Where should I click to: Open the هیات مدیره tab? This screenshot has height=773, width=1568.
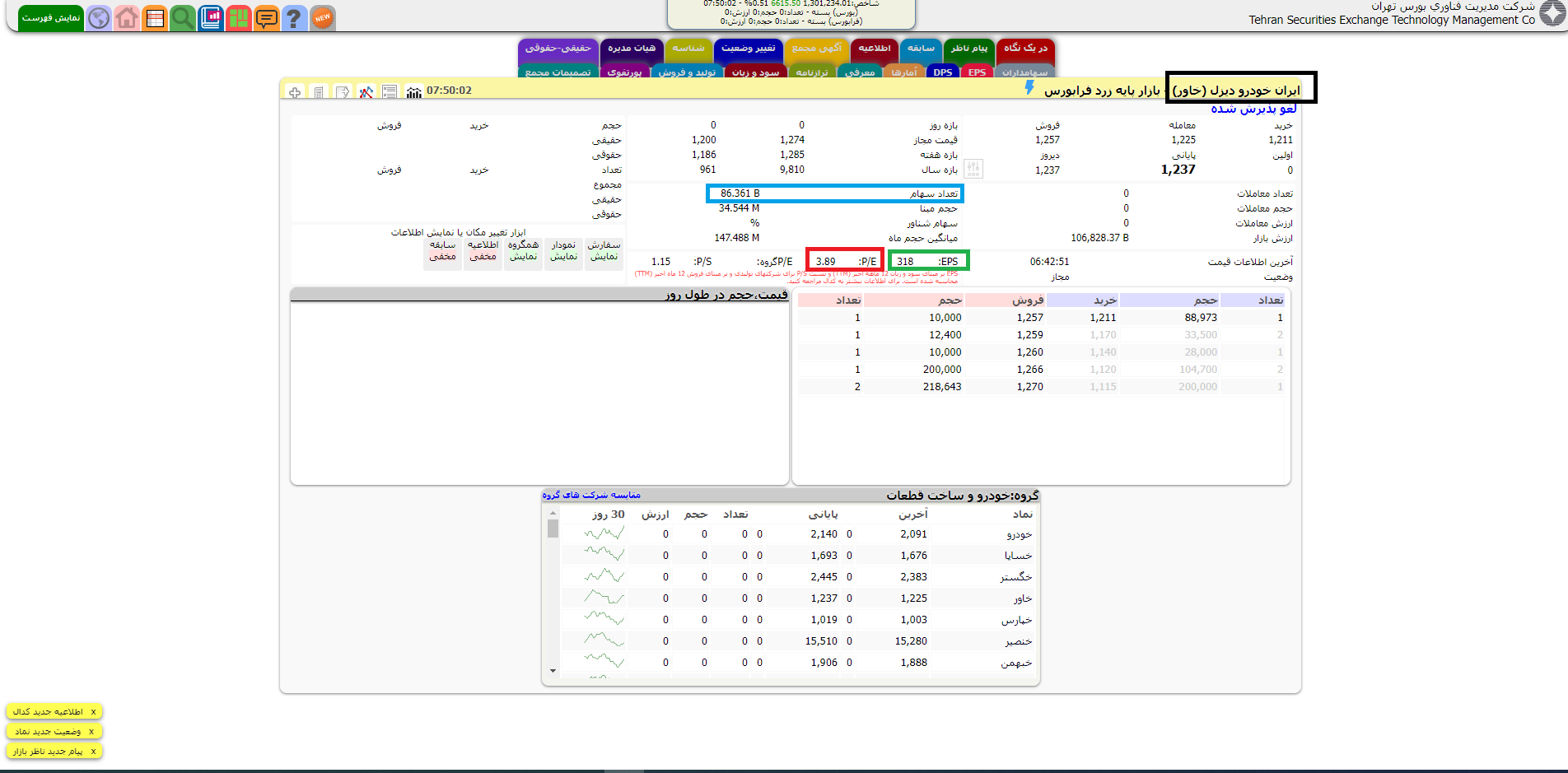click(x=632, y=49)
